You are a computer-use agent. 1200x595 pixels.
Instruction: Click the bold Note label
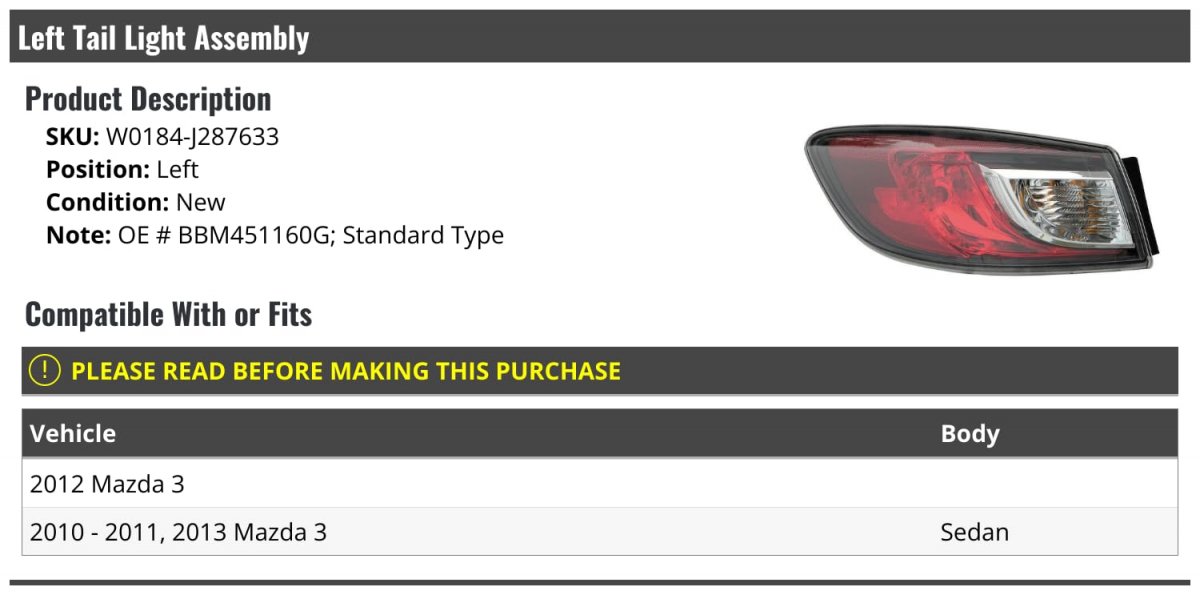click(x=78, y=236)
